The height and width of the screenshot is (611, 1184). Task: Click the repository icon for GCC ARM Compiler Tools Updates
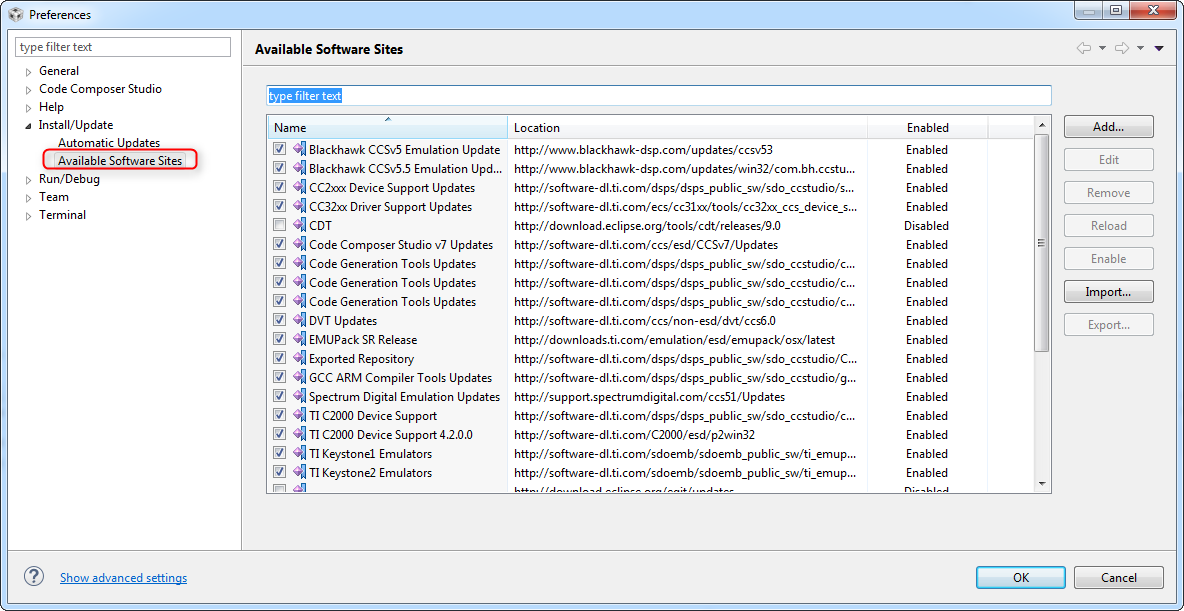pyautogui.click(x=299, y=377)
